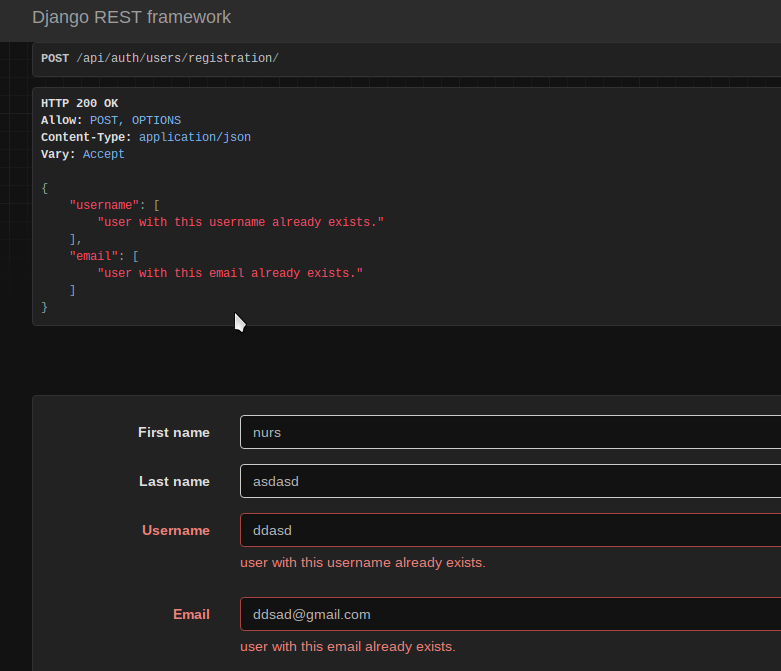Click the JSON message "user with this email already exists."

coord(230,273)
